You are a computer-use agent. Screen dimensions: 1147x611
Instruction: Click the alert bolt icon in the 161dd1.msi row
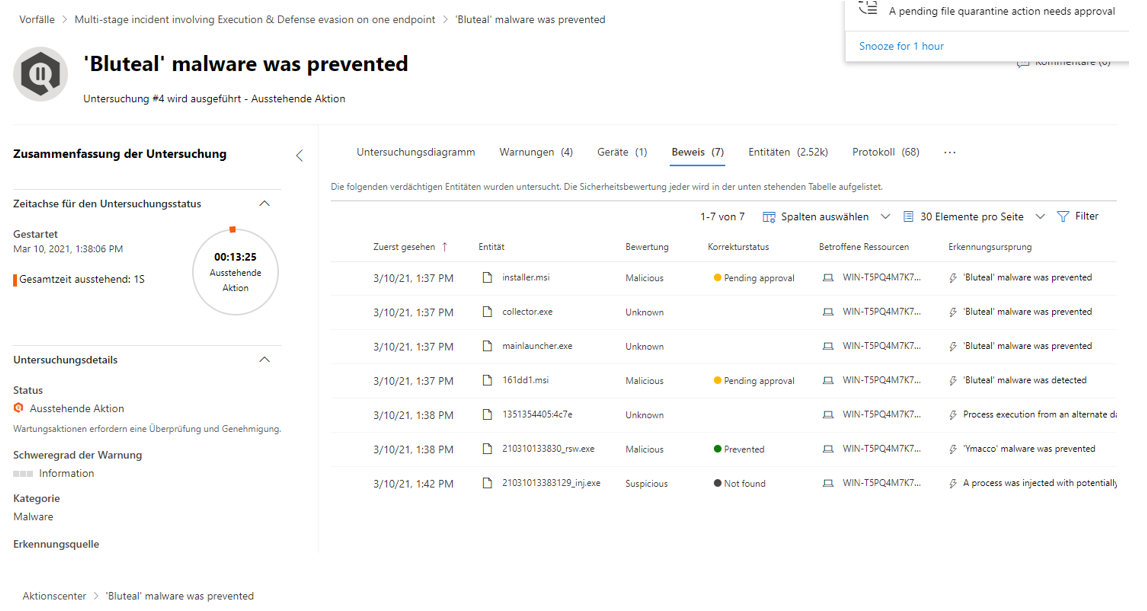tap(952, 381)
